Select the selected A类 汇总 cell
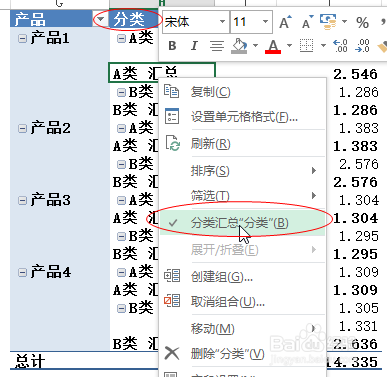The height and width of the screenshot is (377, 387). 162,72
